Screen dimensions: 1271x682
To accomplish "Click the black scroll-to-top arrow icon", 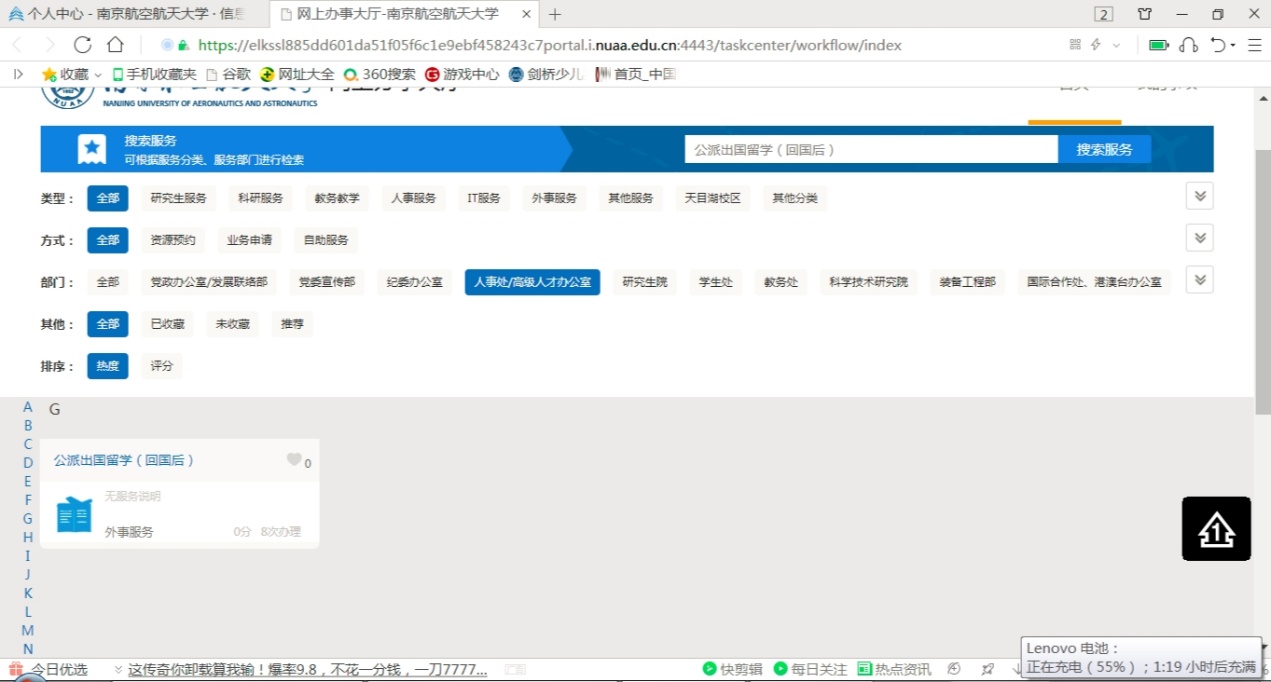I will pyautogui.click(x=1216, y=528).
